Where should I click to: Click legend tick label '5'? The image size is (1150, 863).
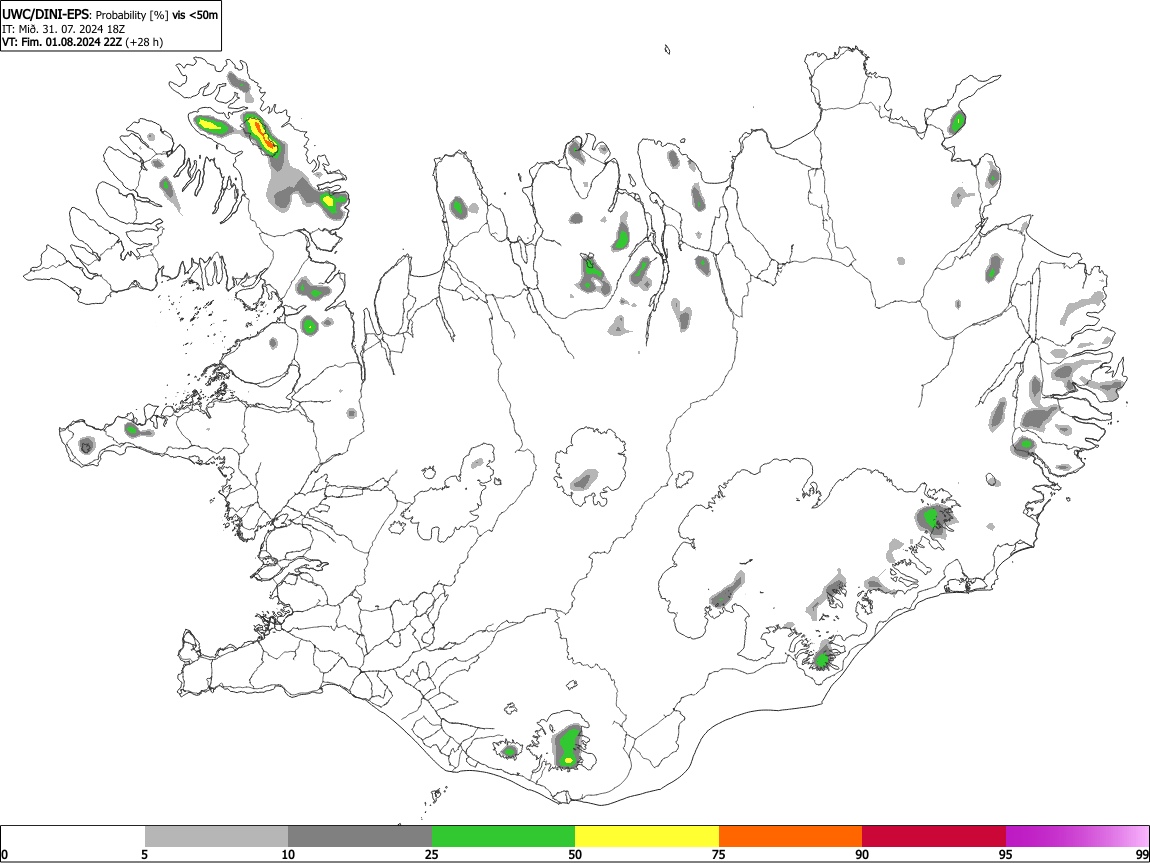click(x=144, y=854)
